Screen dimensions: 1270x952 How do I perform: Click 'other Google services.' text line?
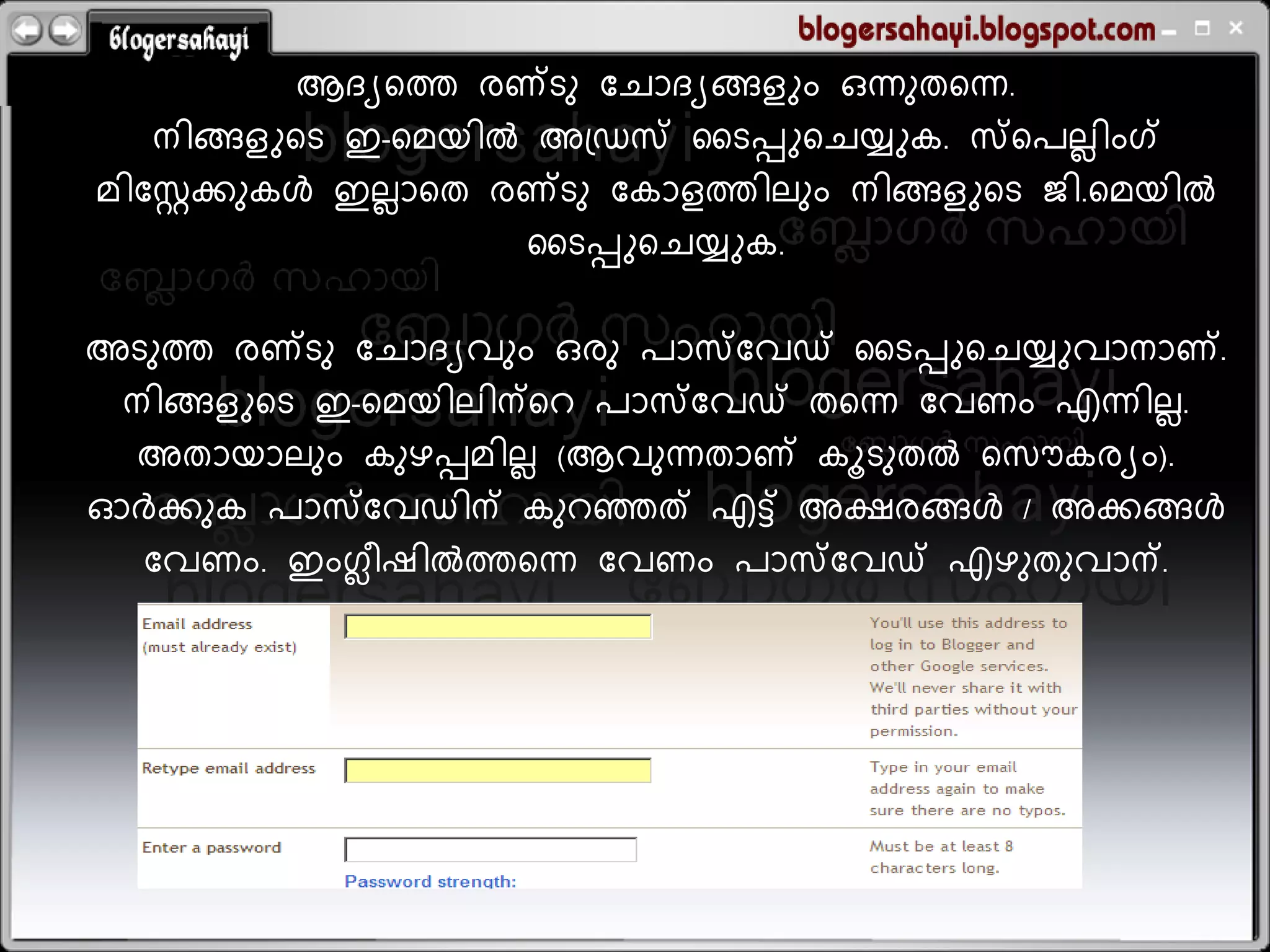[x=959, y=666]
